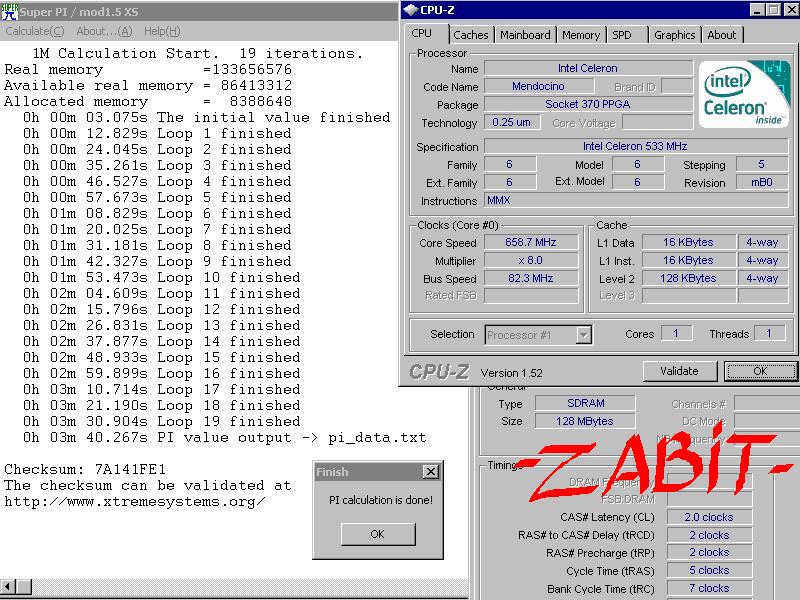Click OK in the Finish dialog
Image resolution: width=800 pixels, height=600 pixels.
pos(378,534)
